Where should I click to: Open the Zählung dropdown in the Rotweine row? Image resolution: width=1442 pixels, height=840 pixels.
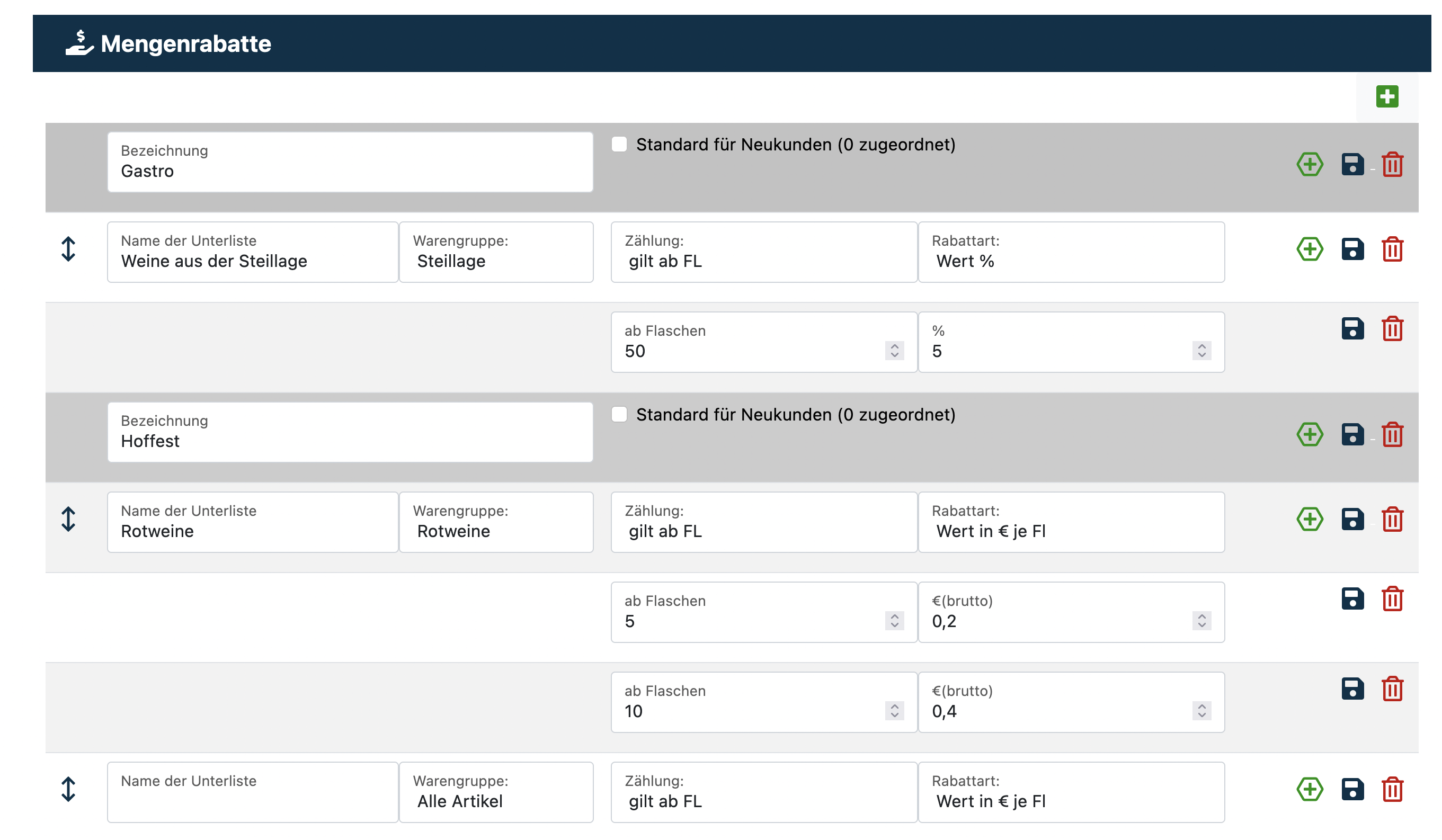click(763, 522)
